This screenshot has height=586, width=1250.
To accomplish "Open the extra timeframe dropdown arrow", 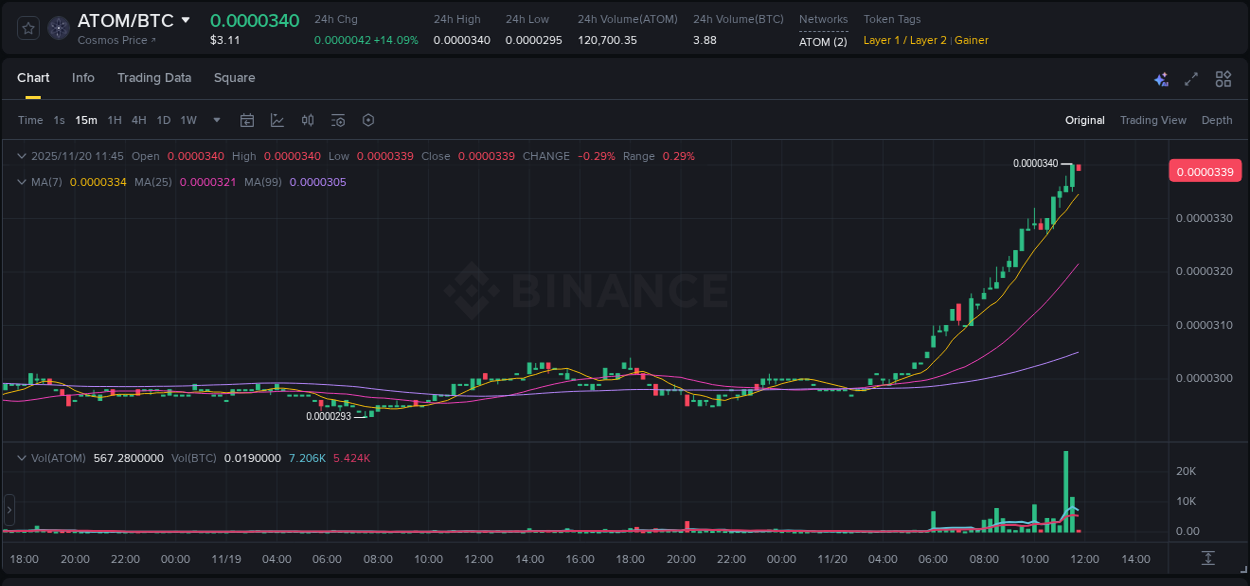I will point(215,120).
